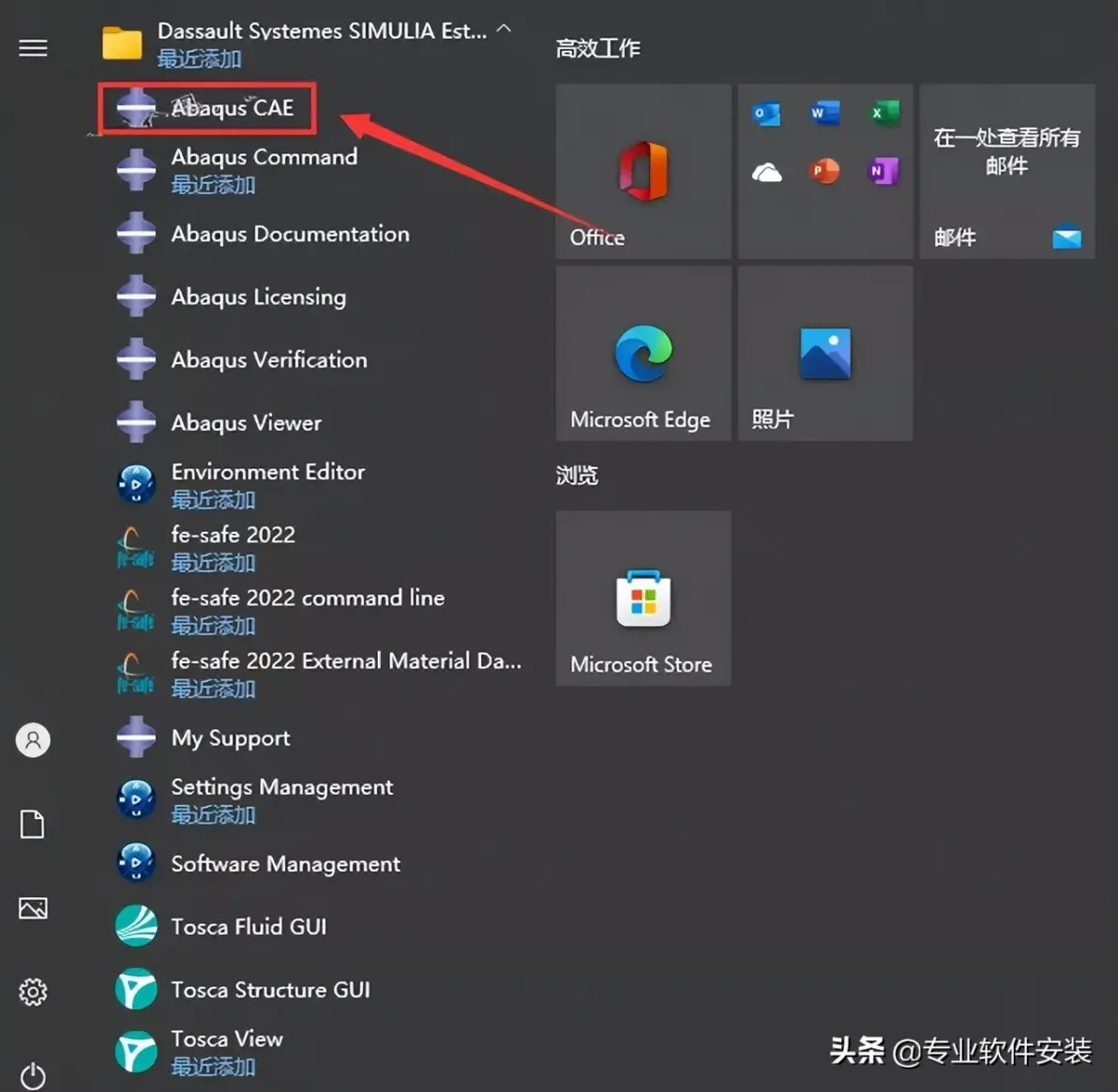Image resolution: width=1118 pixels, height=1092 pixels.
Task: Click the Dassault Systemes SIMULIA folder icon
Action: click(122, 43)
